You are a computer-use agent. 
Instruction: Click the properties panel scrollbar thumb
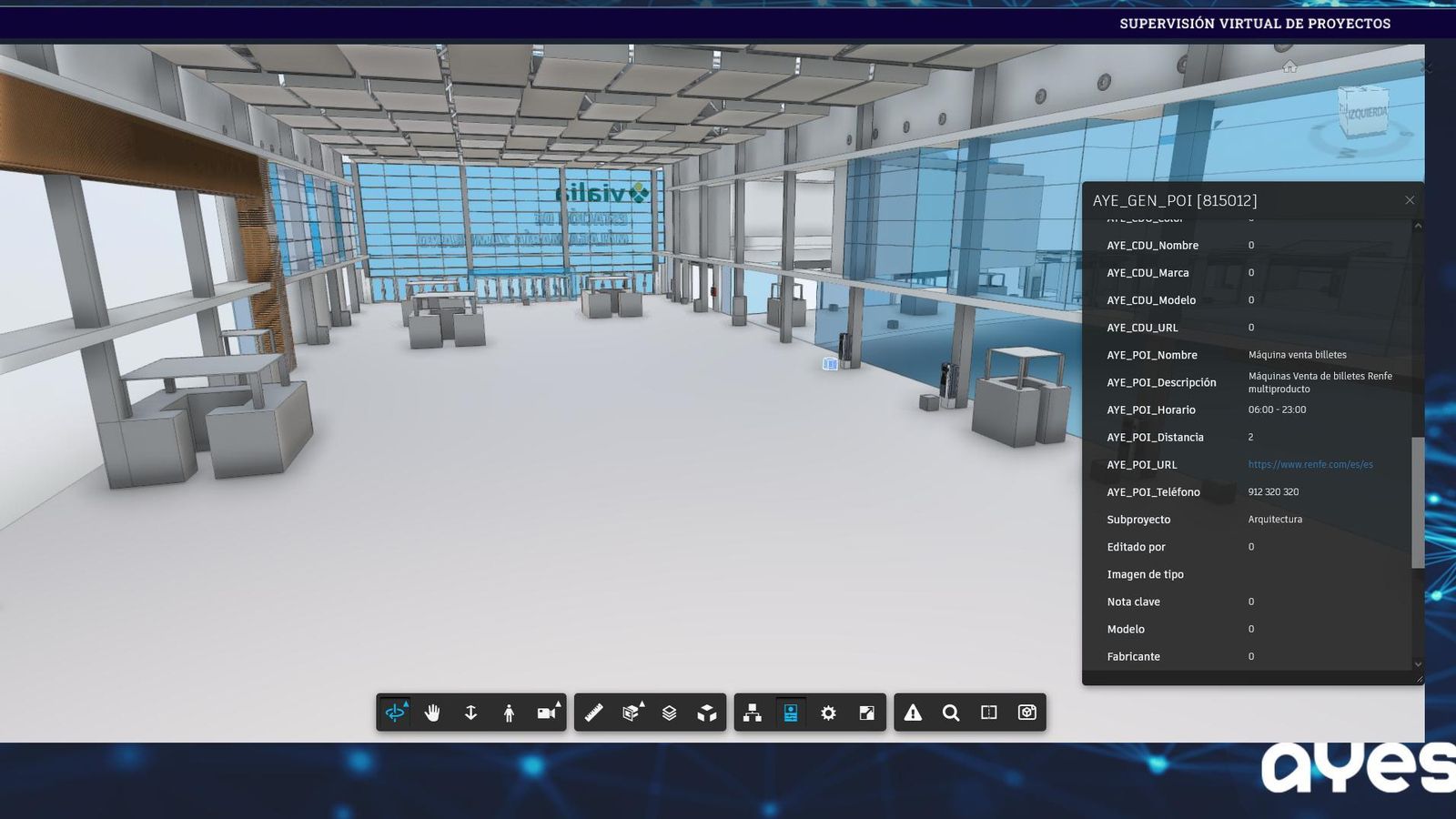(x=1417, y=501)
